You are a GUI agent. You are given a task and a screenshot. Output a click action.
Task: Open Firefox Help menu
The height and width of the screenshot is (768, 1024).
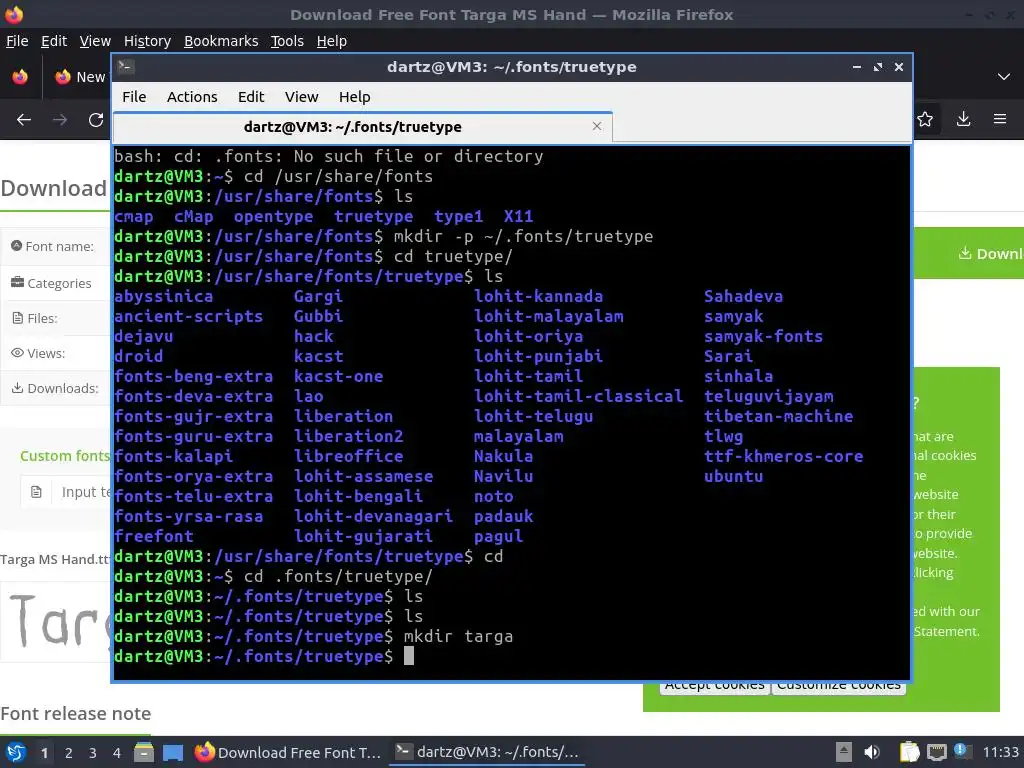(332, 41)
